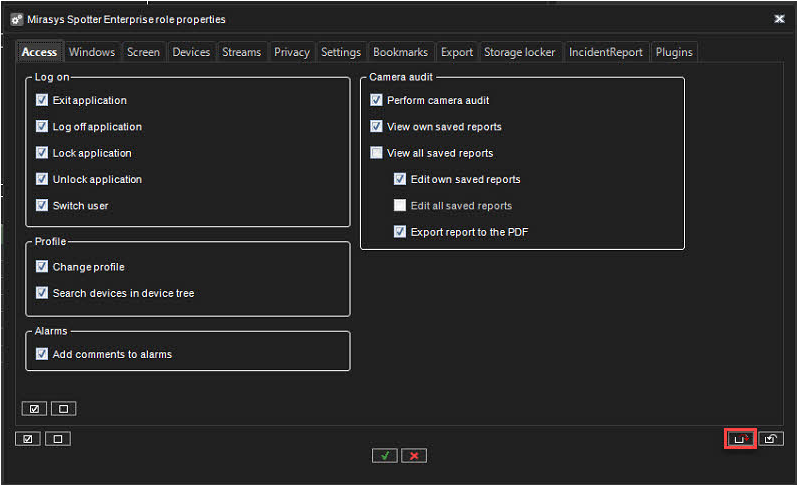Image resolution: width=797 pixels, height=485 pixels.
Task: Enable View all saved reports
Action: (376, 153)
